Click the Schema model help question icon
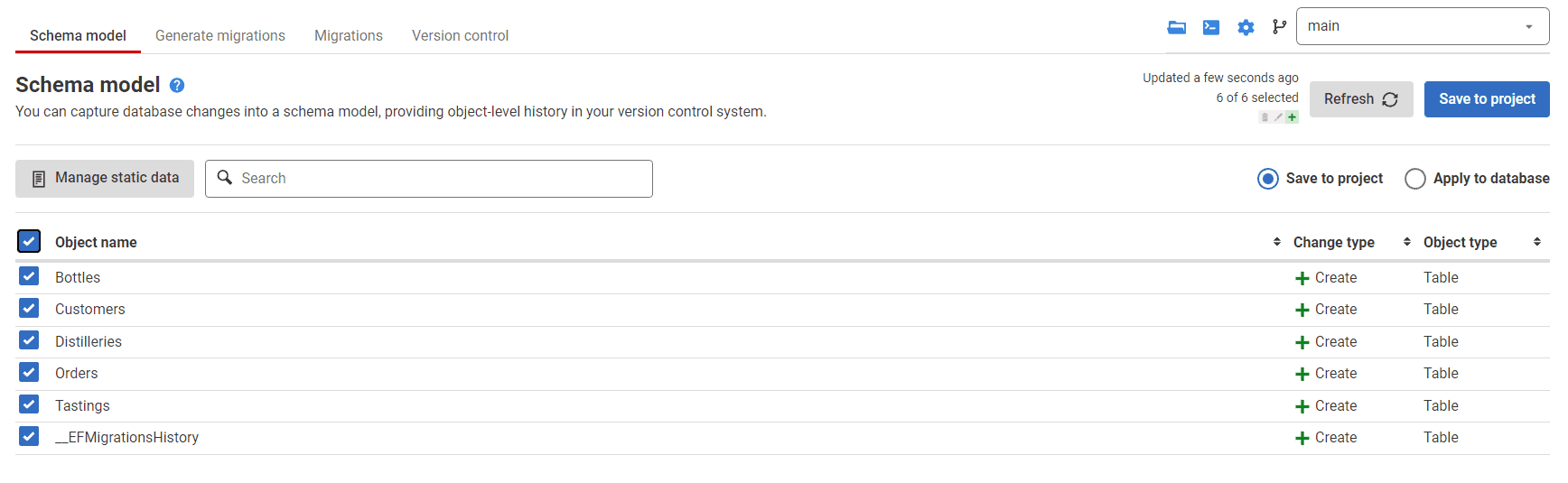 tap(177, 85)
